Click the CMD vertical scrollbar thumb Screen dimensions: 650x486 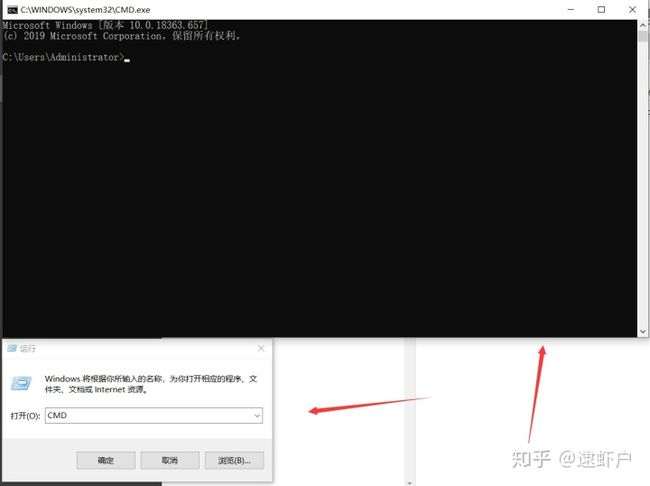click(x=643, y=36)
